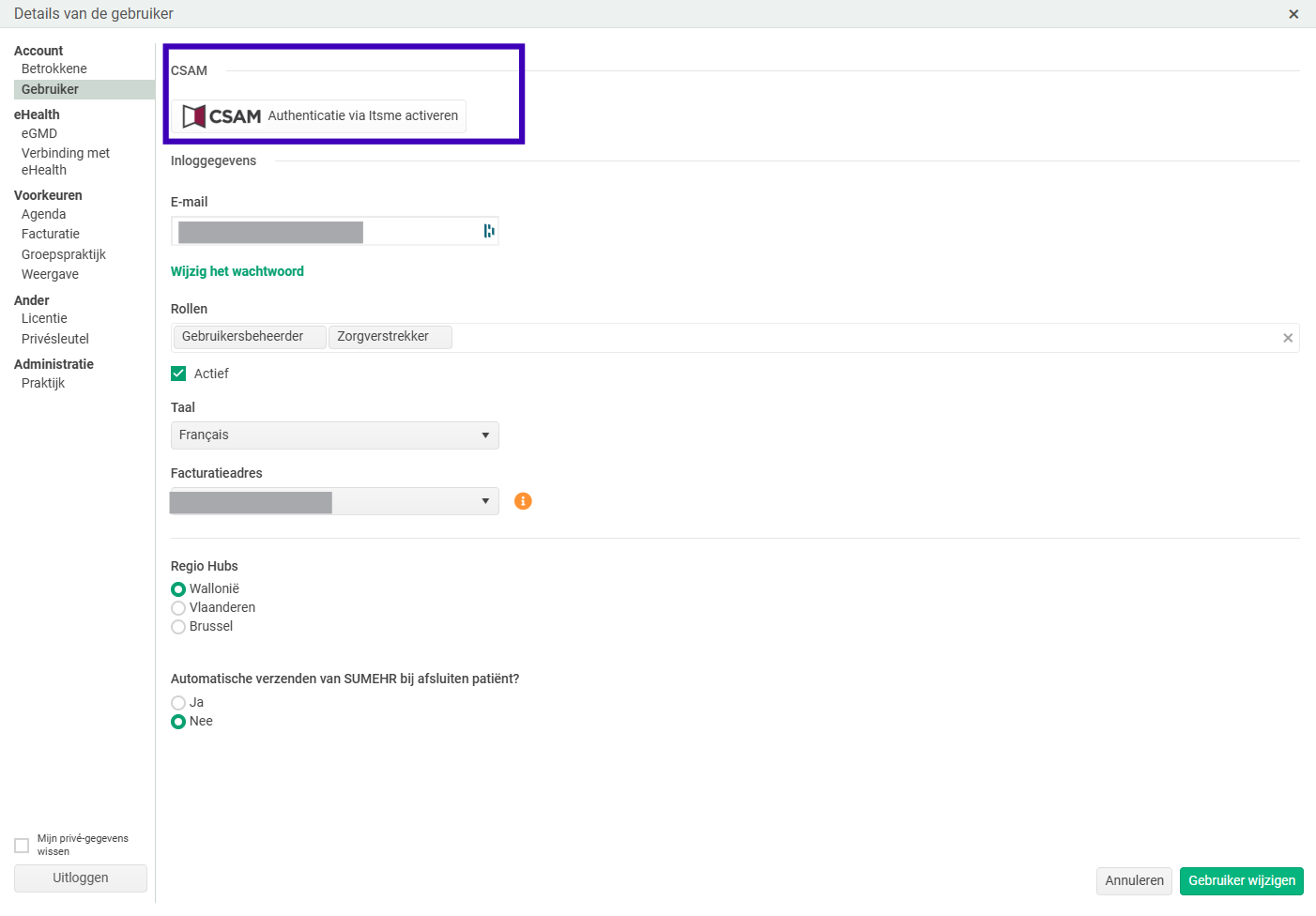This screenshot has height=916, width=1316.
Task: Open the Betrokkene section in sidebar
Action: click(x=54, y=69)
